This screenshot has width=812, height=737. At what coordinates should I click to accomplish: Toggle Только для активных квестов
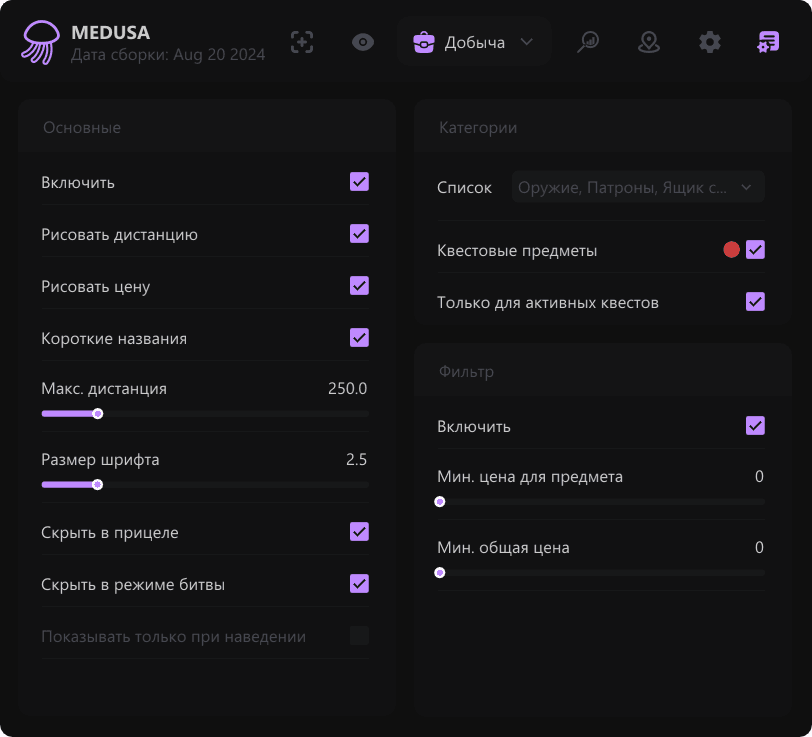[x=755, y=302]
